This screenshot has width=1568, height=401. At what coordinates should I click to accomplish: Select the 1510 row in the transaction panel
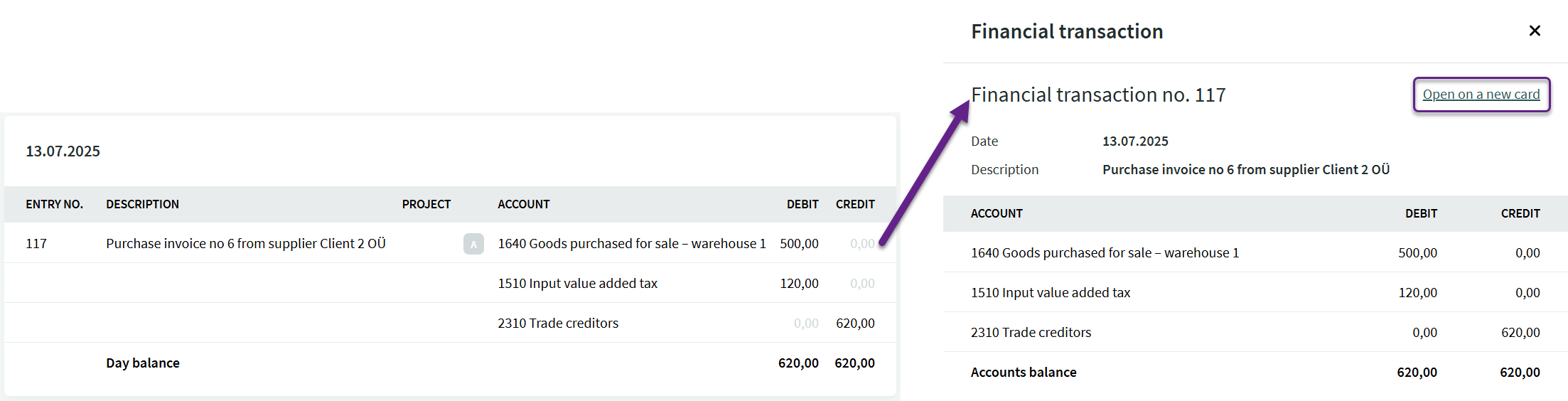click(x=1050, y=292)
